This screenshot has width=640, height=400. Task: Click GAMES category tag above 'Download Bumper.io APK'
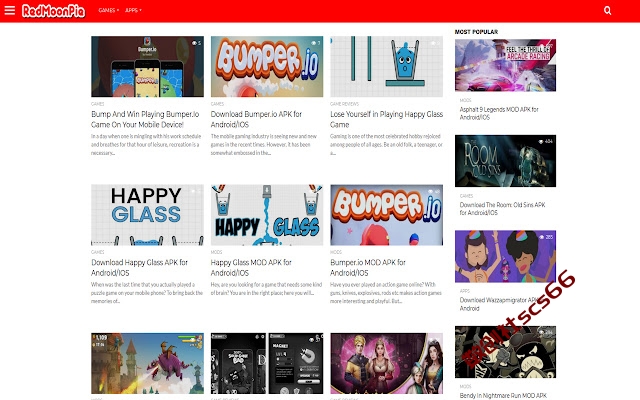coord(217,104)
